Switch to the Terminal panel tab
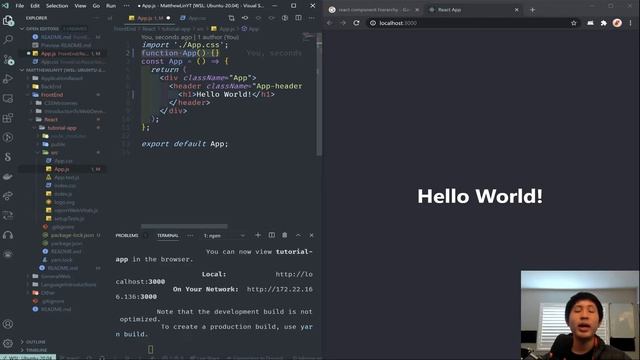 (168, 236)
